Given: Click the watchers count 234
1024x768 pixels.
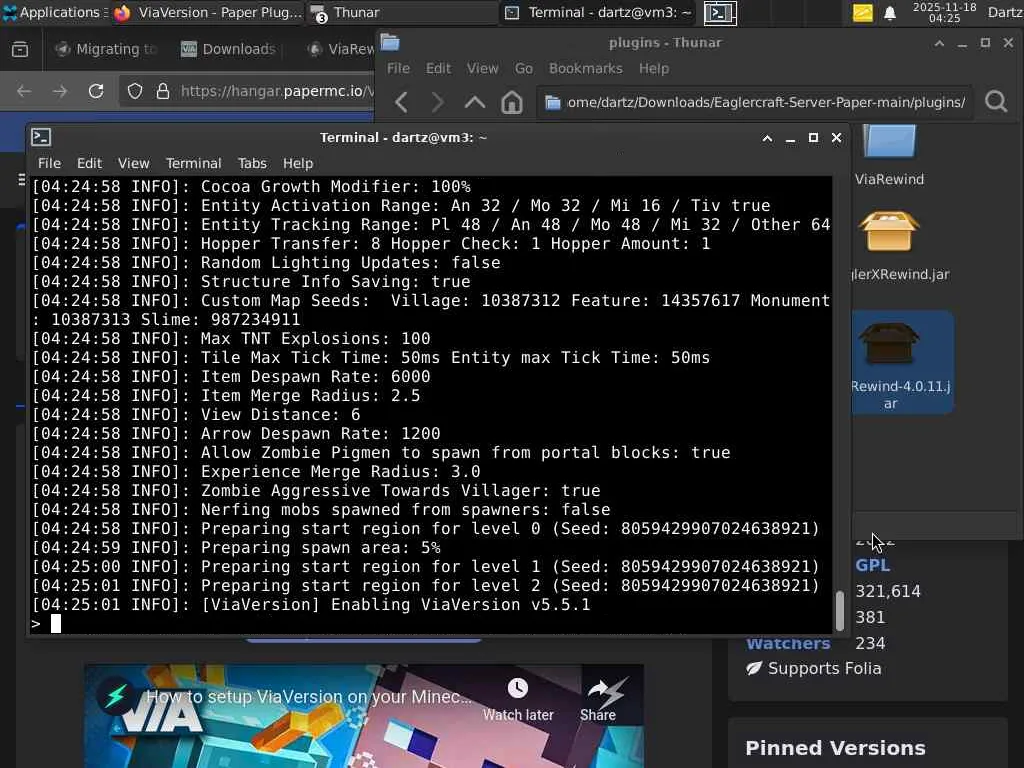Looking at the screenshot, I should pyautogui.click(x=870, y=644).
